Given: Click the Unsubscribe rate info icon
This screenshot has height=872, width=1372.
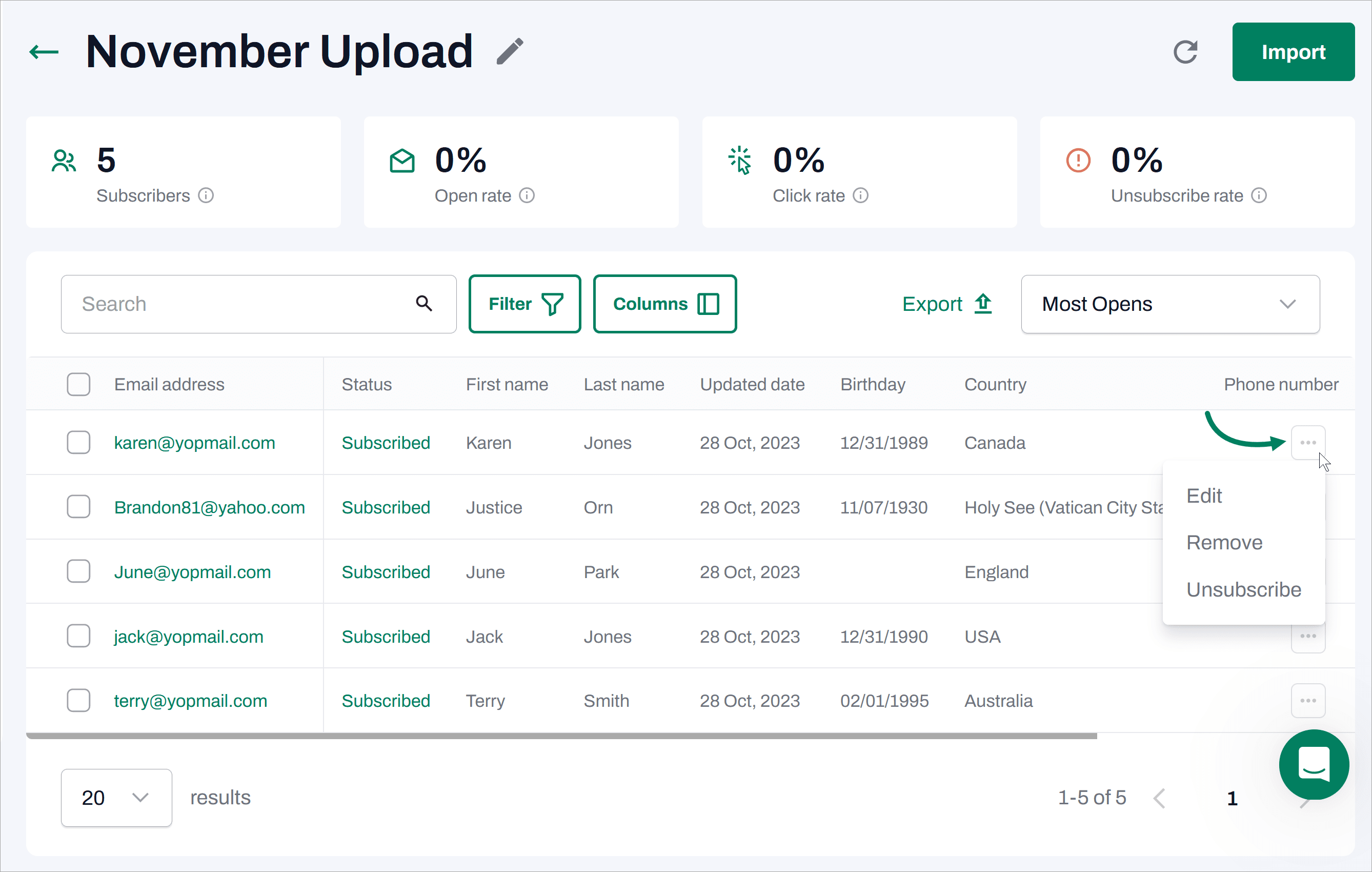Looking at the screenshot, I should click(1259, 195).
